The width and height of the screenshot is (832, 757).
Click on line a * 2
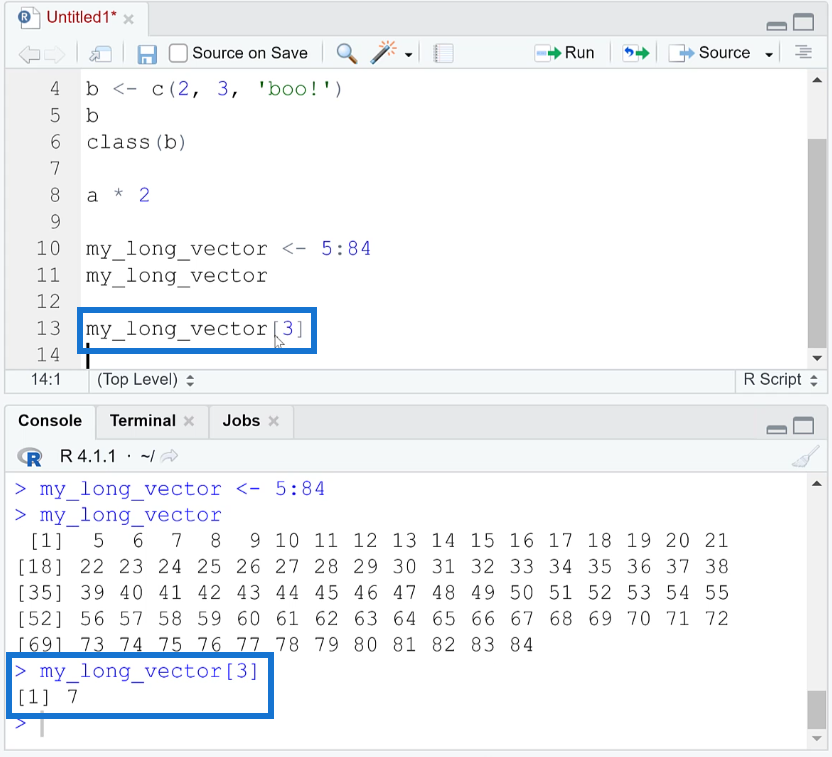pyautogui.click(x=118, y=195)
